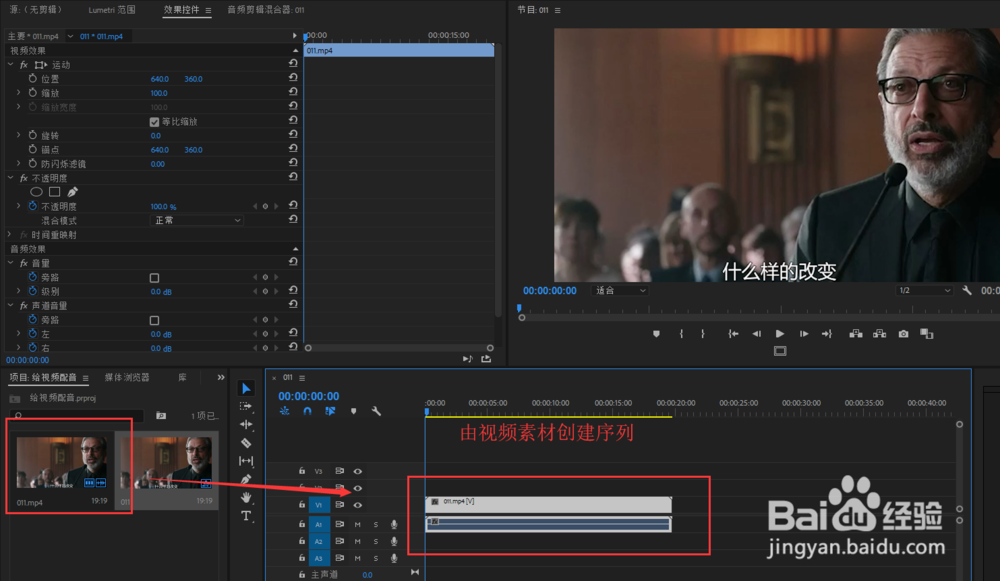Open comparison view button
The width and height of the screenshot is (1000, 581).
[927, 334]
